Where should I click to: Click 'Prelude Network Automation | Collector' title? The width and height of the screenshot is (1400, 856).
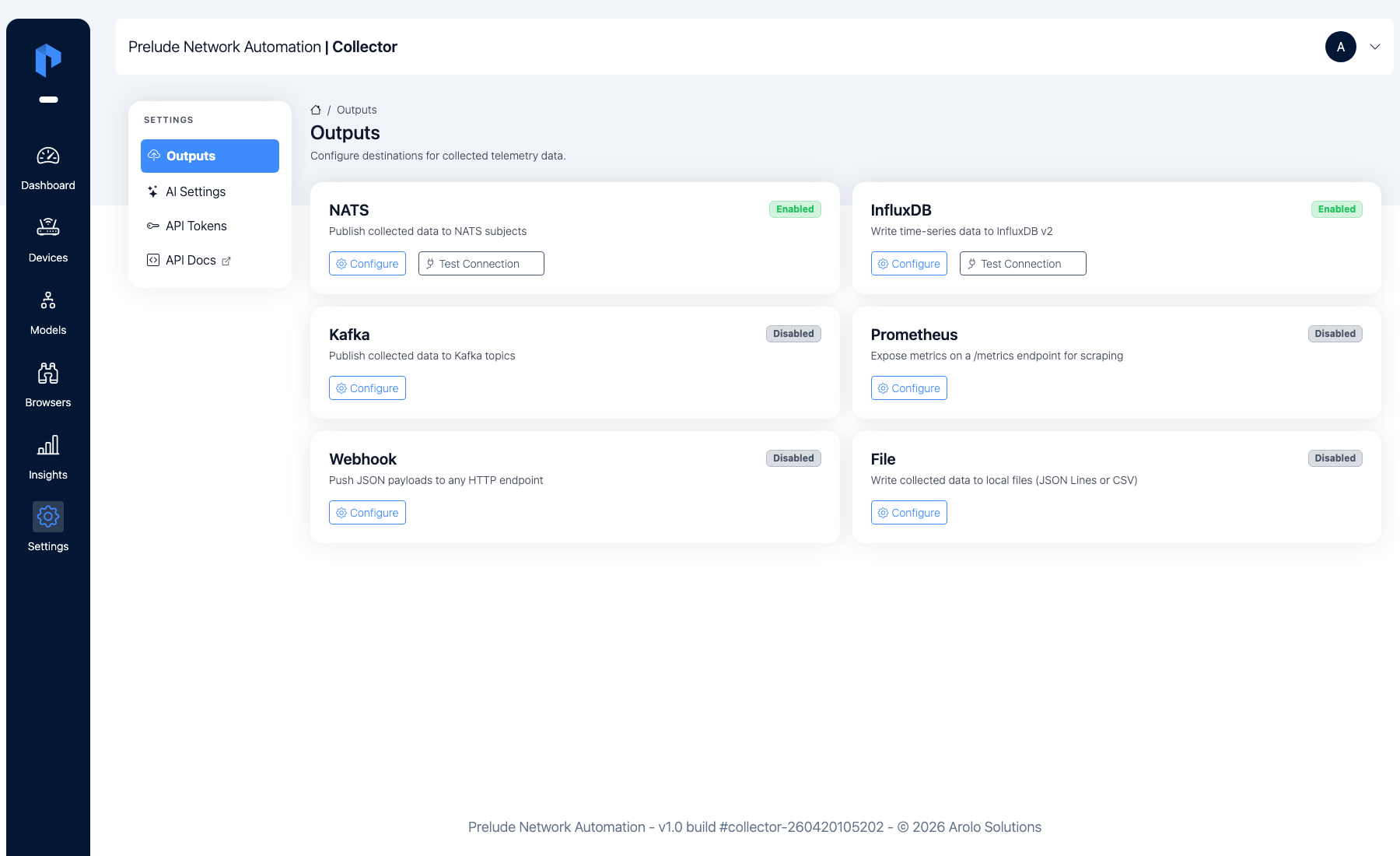click(x=263, y=47)
